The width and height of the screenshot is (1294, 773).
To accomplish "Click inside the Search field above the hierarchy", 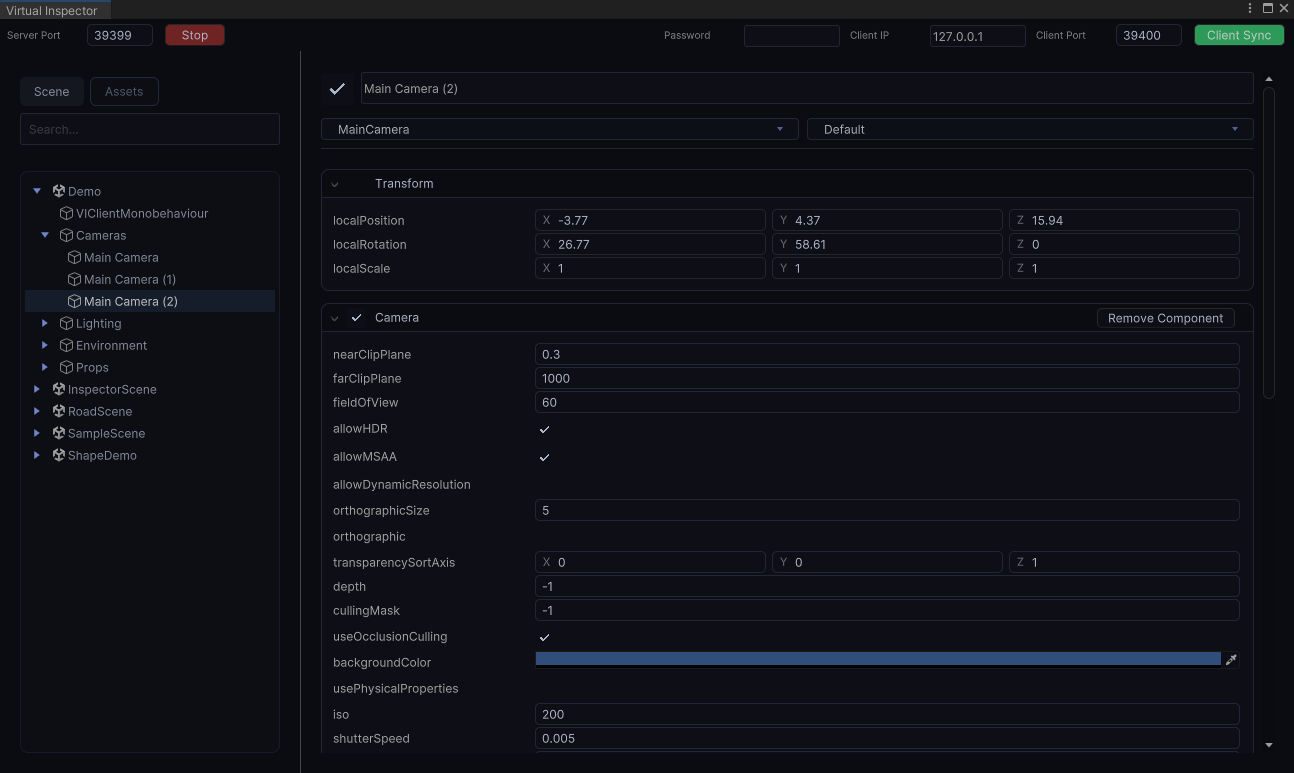I will [x=149, y=129].
